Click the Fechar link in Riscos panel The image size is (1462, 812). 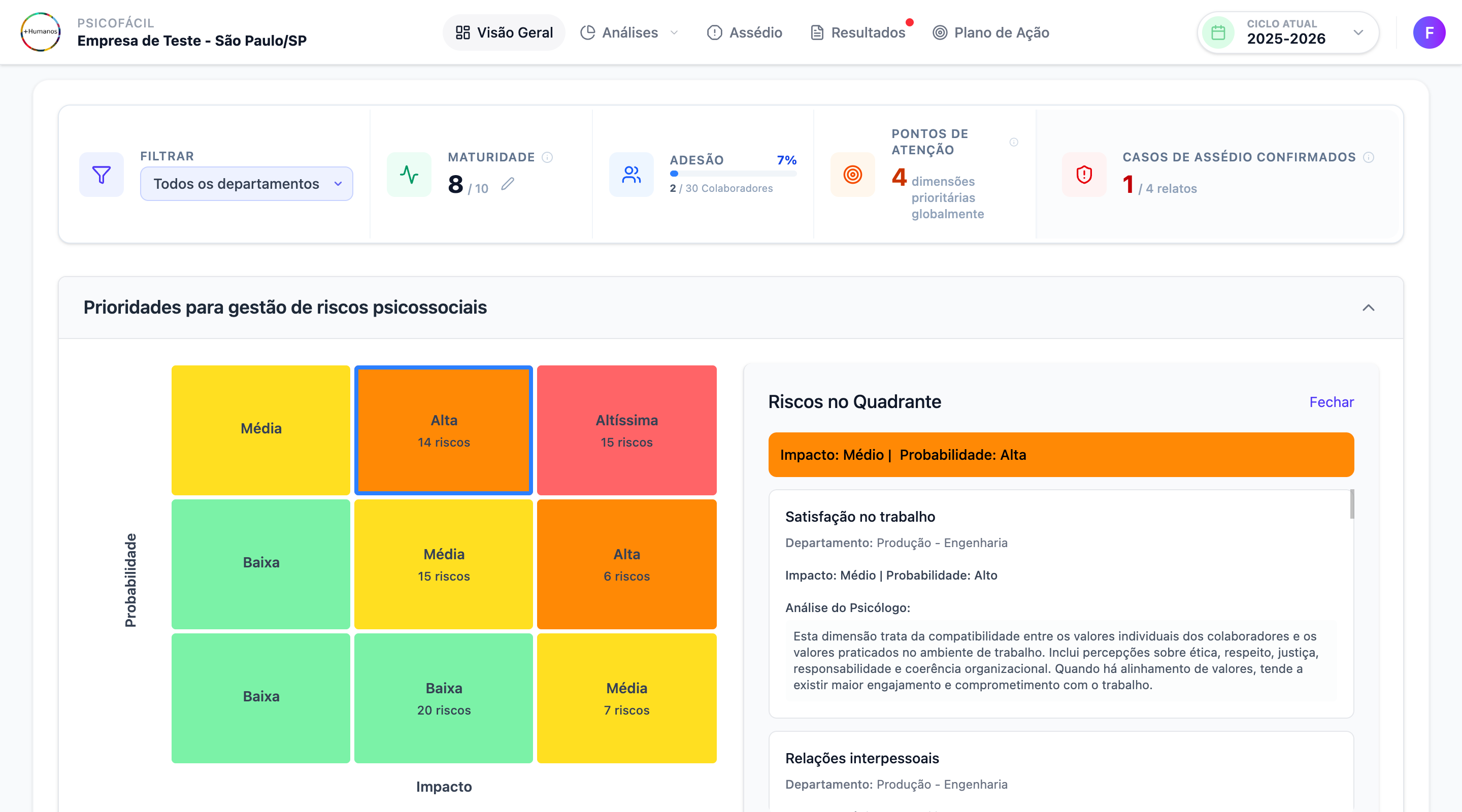pos(1331,402)
